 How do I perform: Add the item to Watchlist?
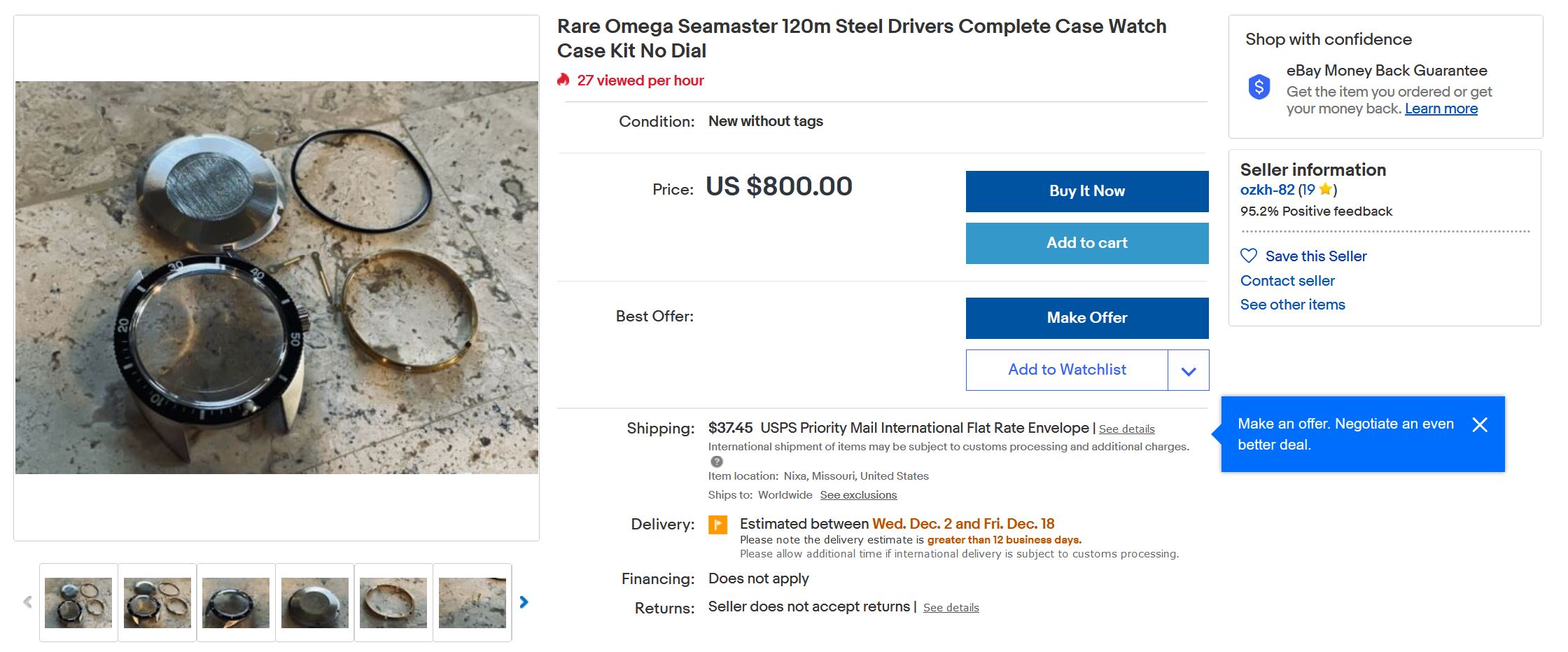click(x=1066, y=370)
